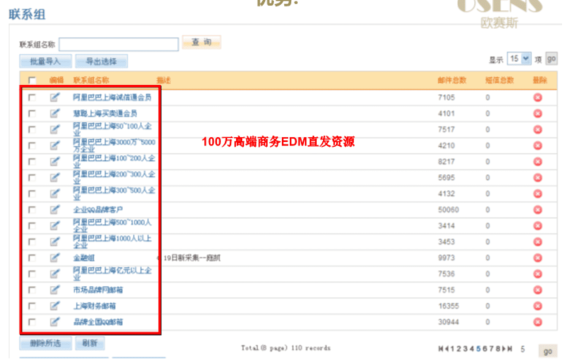
Task: Open the 显示 15 items-per-page dropdown
Action: click(519, 59)
